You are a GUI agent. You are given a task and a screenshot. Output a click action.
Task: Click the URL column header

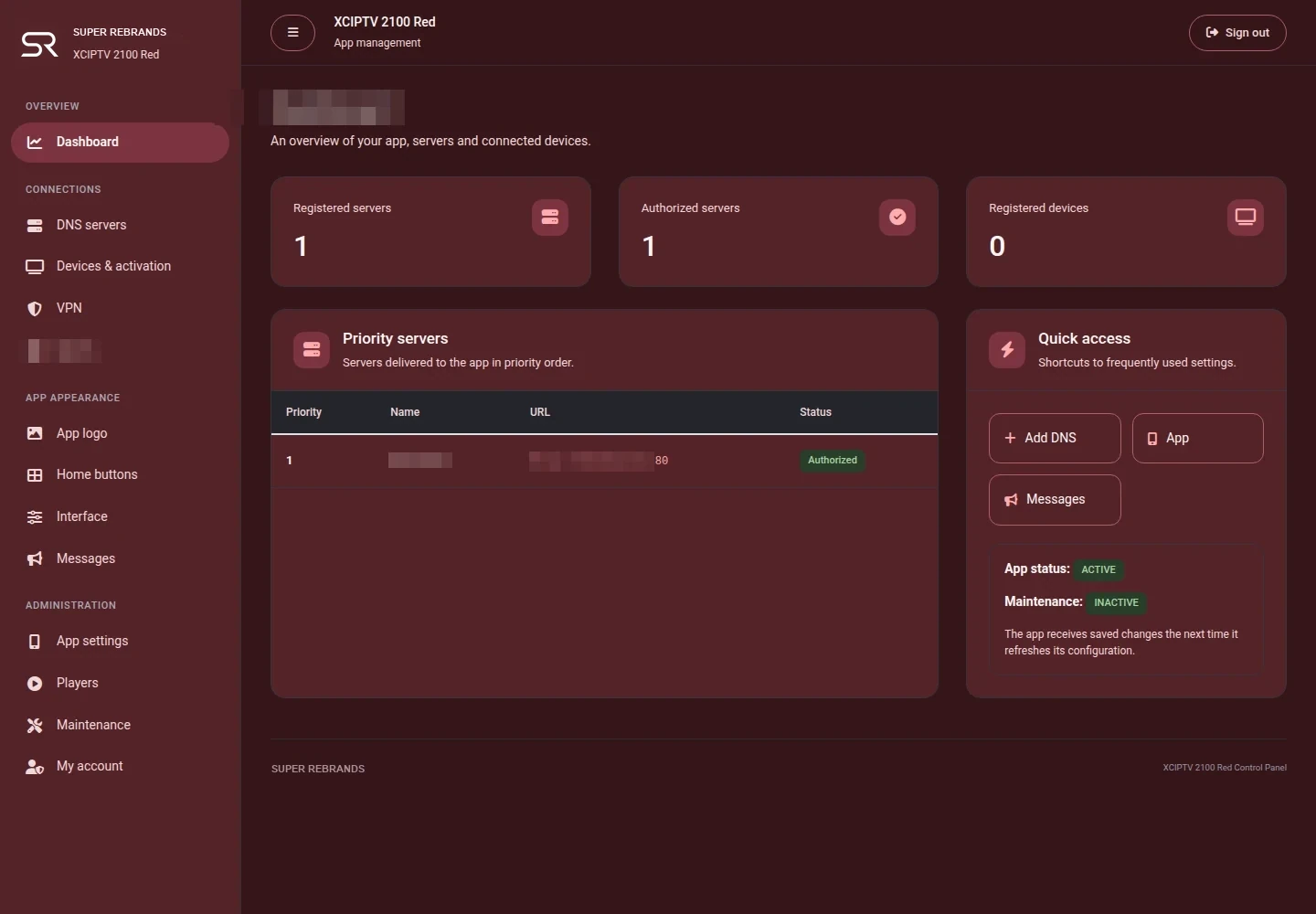pos(540,412)
